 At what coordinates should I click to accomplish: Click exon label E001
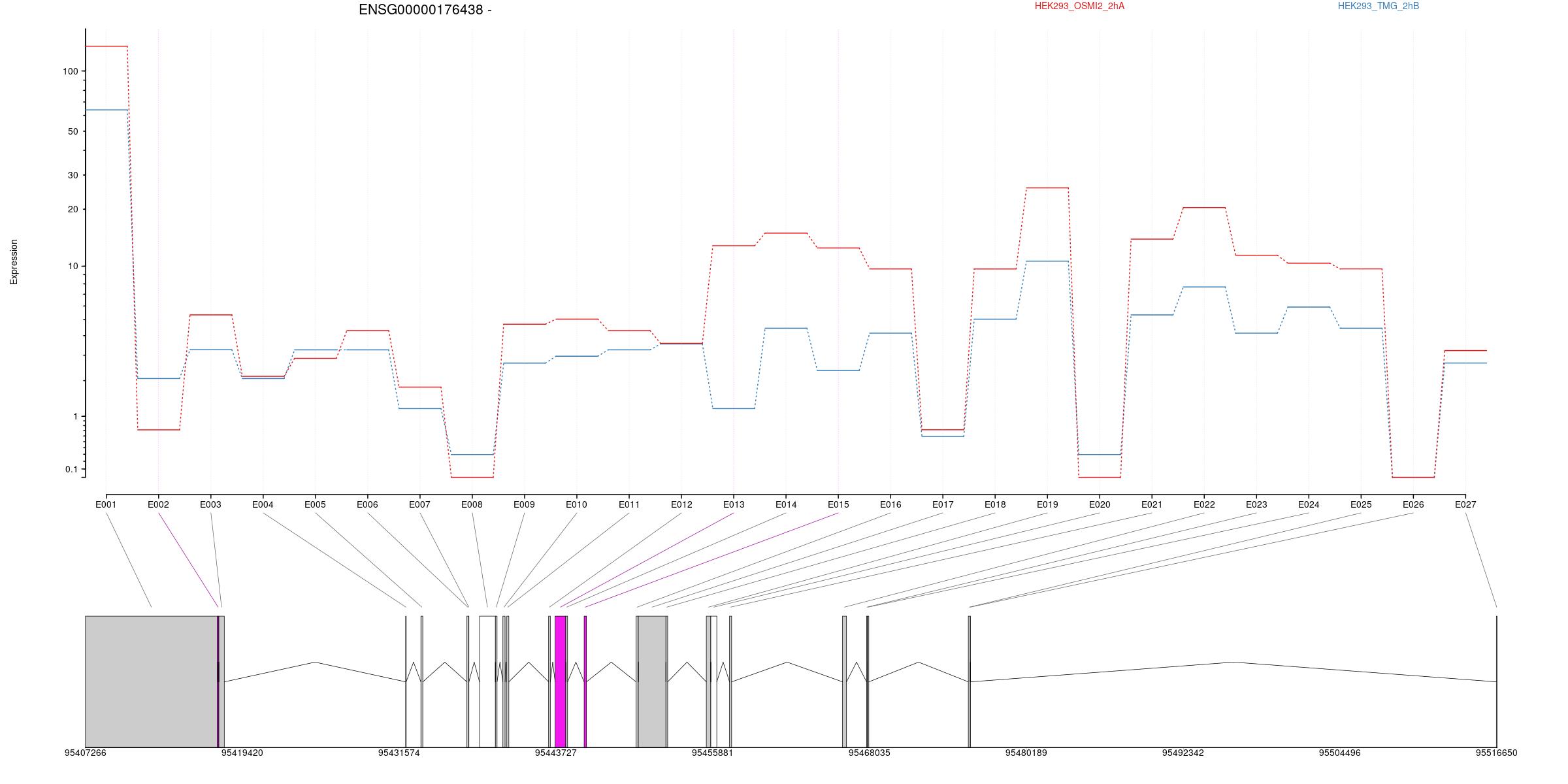click(106, 504)
